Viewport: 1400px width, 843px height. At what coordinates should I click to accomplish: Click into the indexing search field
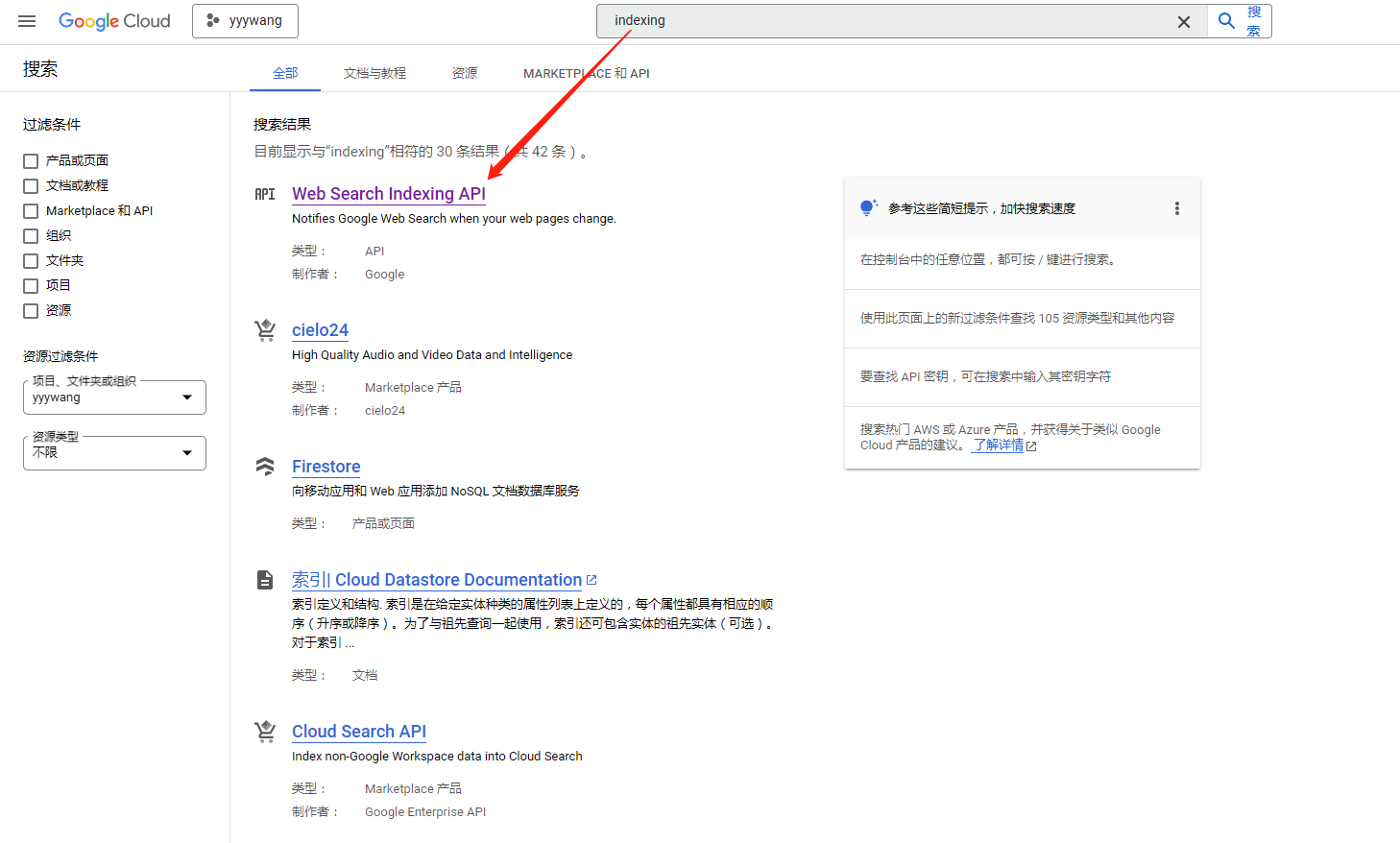point(883,21)
